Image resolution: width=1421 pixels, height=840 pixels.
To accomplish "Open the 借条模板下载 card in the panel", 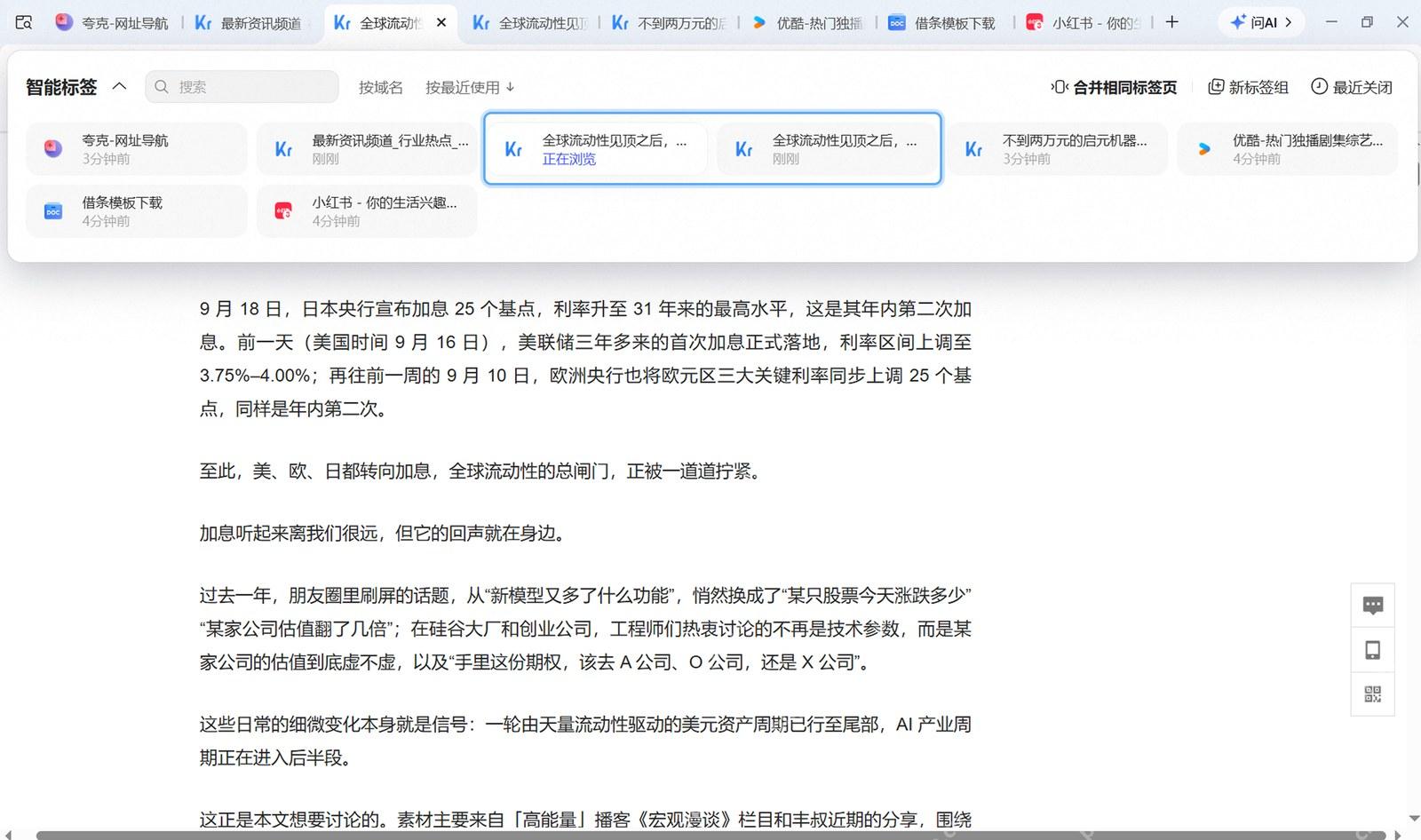I will click(x=137, y=210).
